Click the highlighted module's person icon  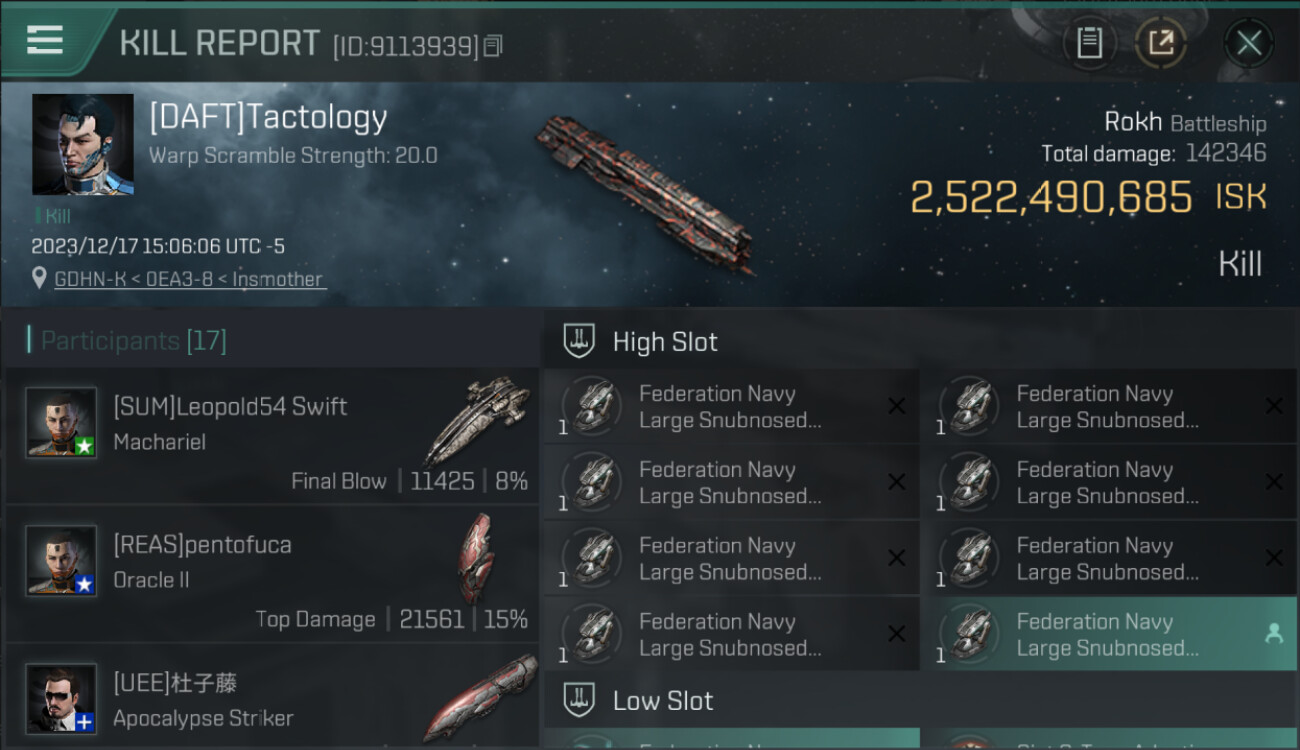point(1274,633)
